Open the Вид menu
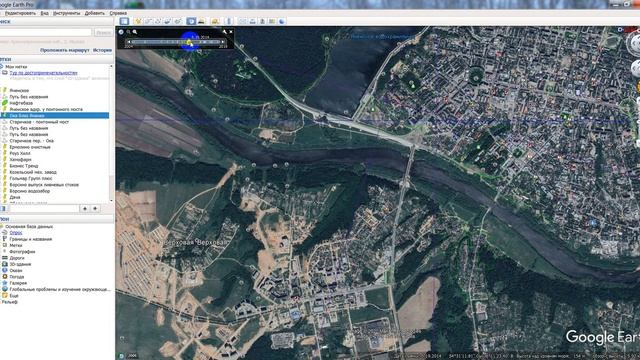 tap(44, 13)
